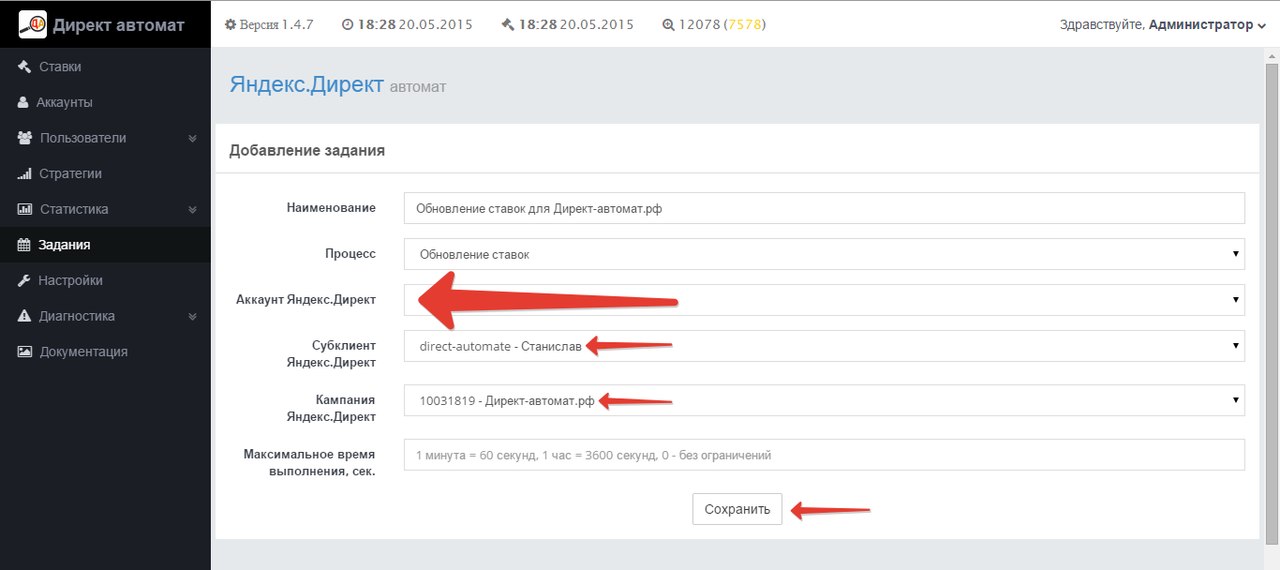This screenshot has width=1280, height=570.
Task: Expand the Пользователи sidebar submenu
Action: click(192, 138)
